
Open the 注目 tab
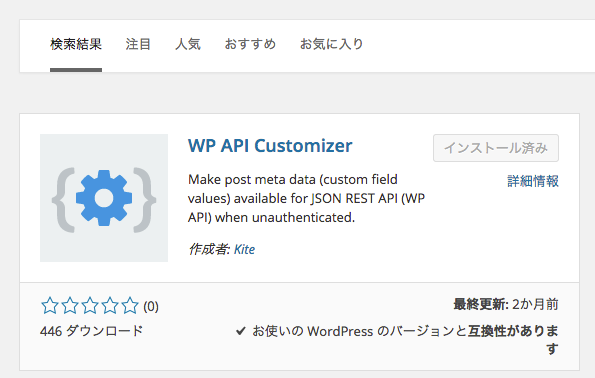tap(138, 44)
